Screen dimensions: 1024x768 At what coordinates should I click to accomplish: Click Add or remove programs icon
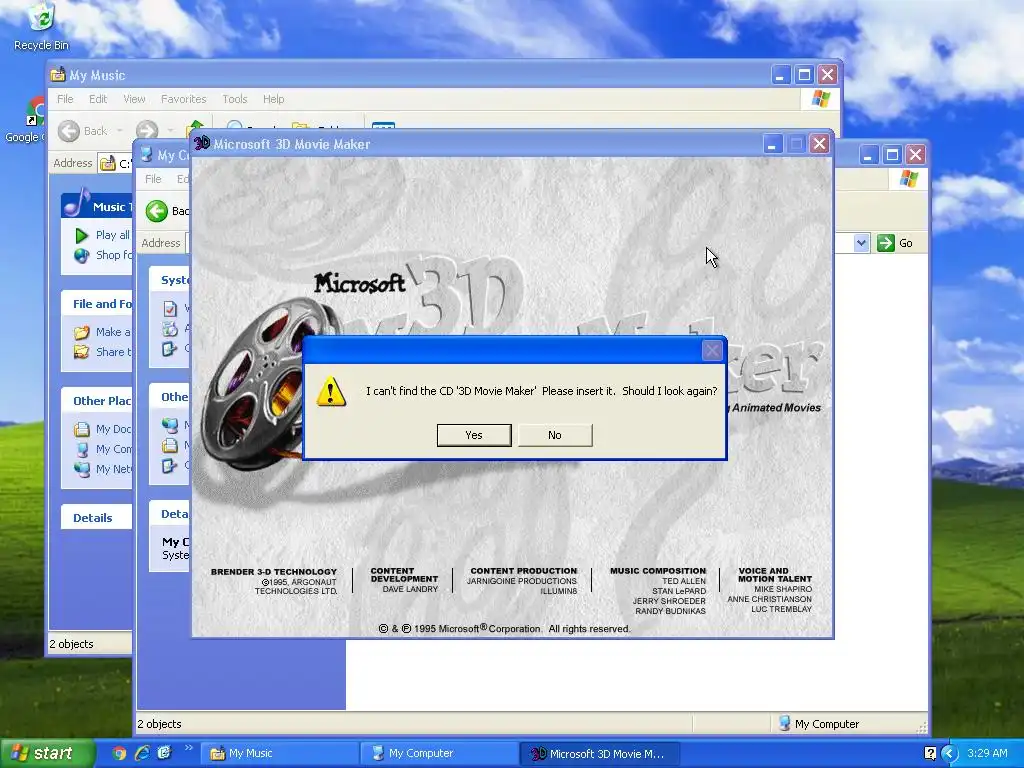pyautogui.click(x=170, y=328)
